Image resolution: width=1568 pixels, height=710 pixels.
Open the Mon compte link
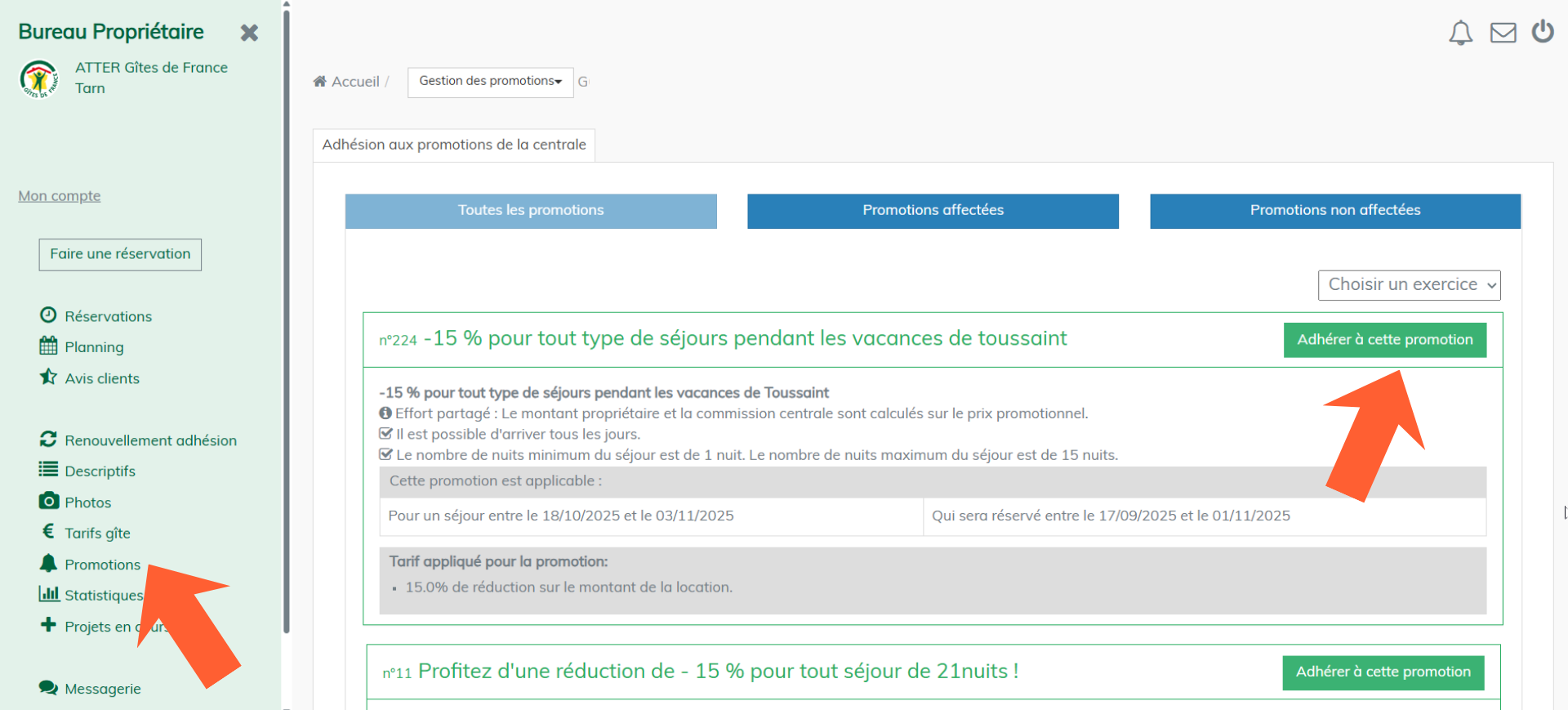(60, 196)
